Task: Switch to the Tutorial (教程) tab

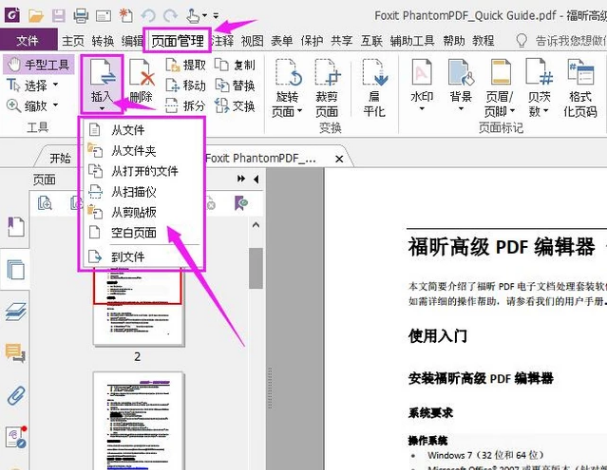Action: [483, 40]
